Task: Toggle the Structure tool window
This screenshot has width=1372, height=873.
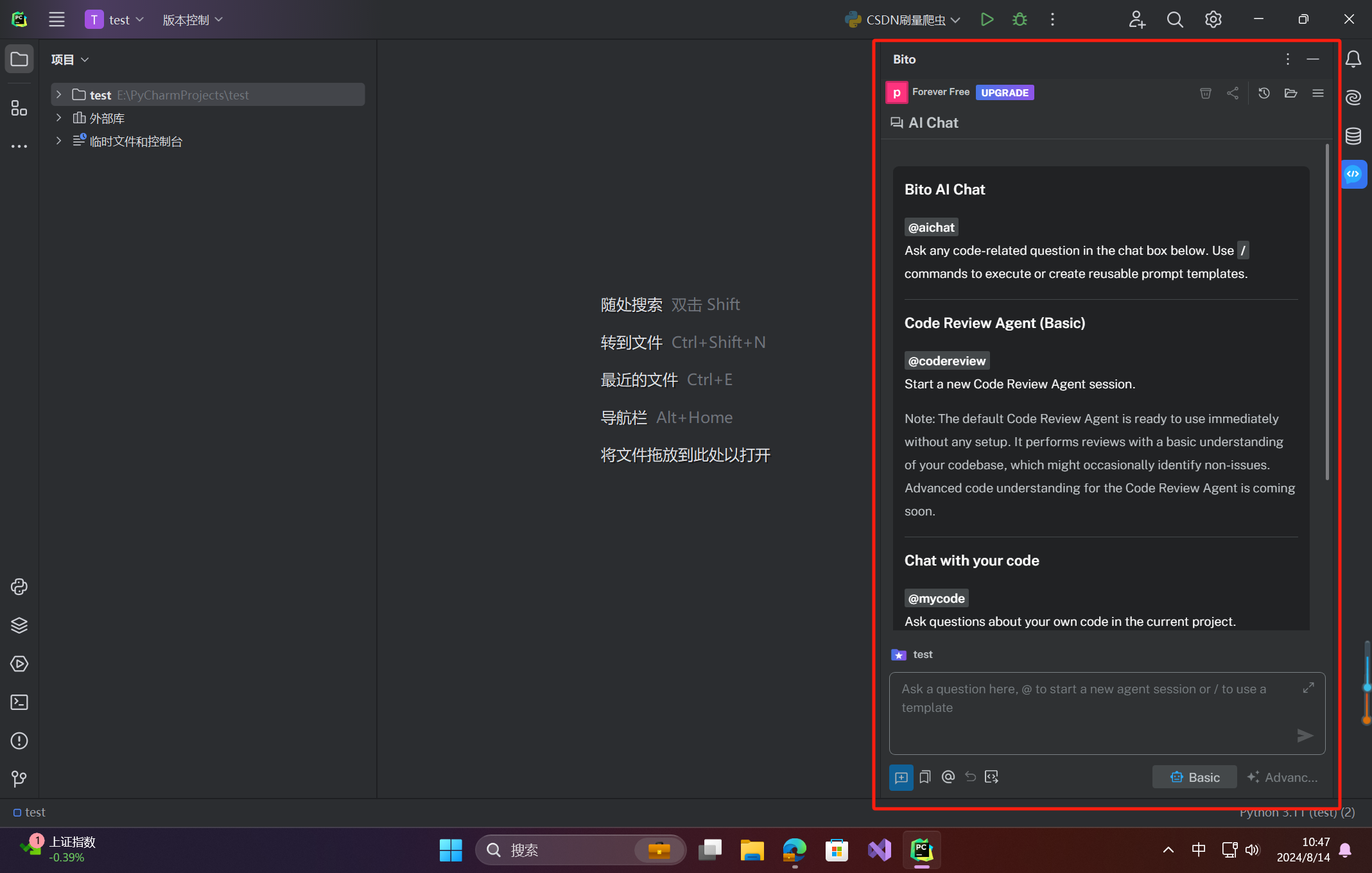Action: (x=19, y=108)
